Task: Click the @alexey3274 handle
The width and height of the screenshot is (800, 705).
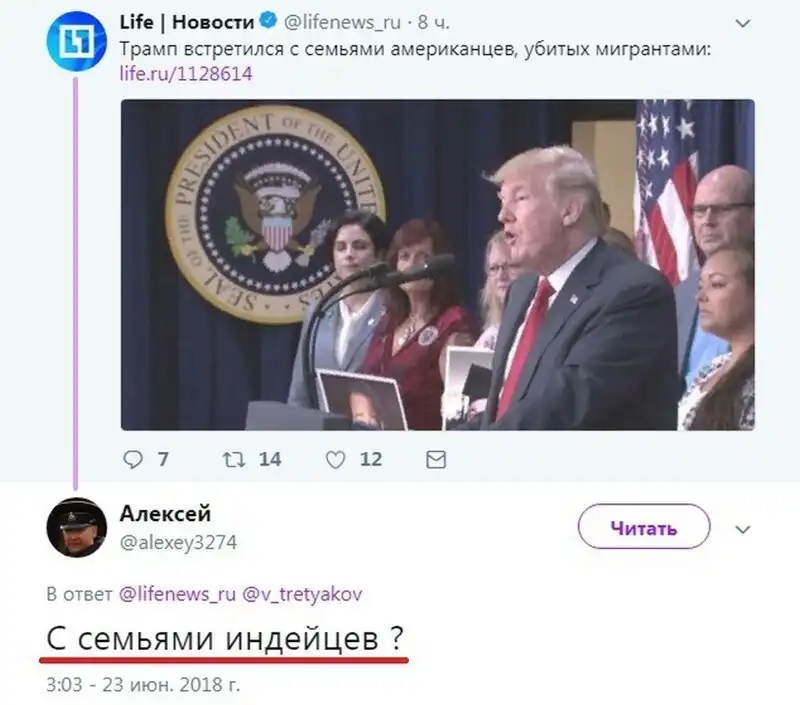Action: click(178, 542)
